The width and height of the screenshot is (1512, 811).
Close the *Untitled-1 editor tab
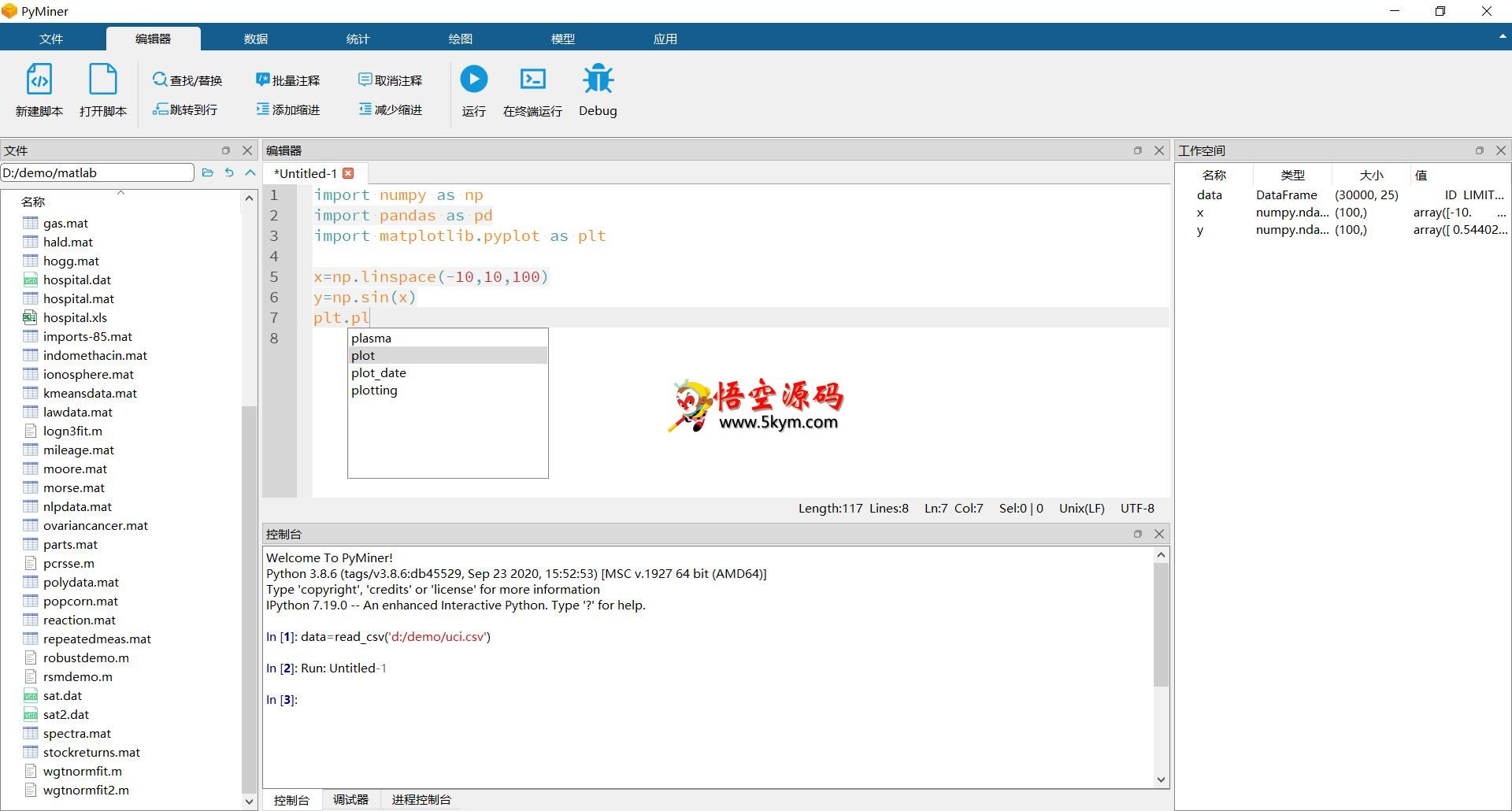(348, 173)
